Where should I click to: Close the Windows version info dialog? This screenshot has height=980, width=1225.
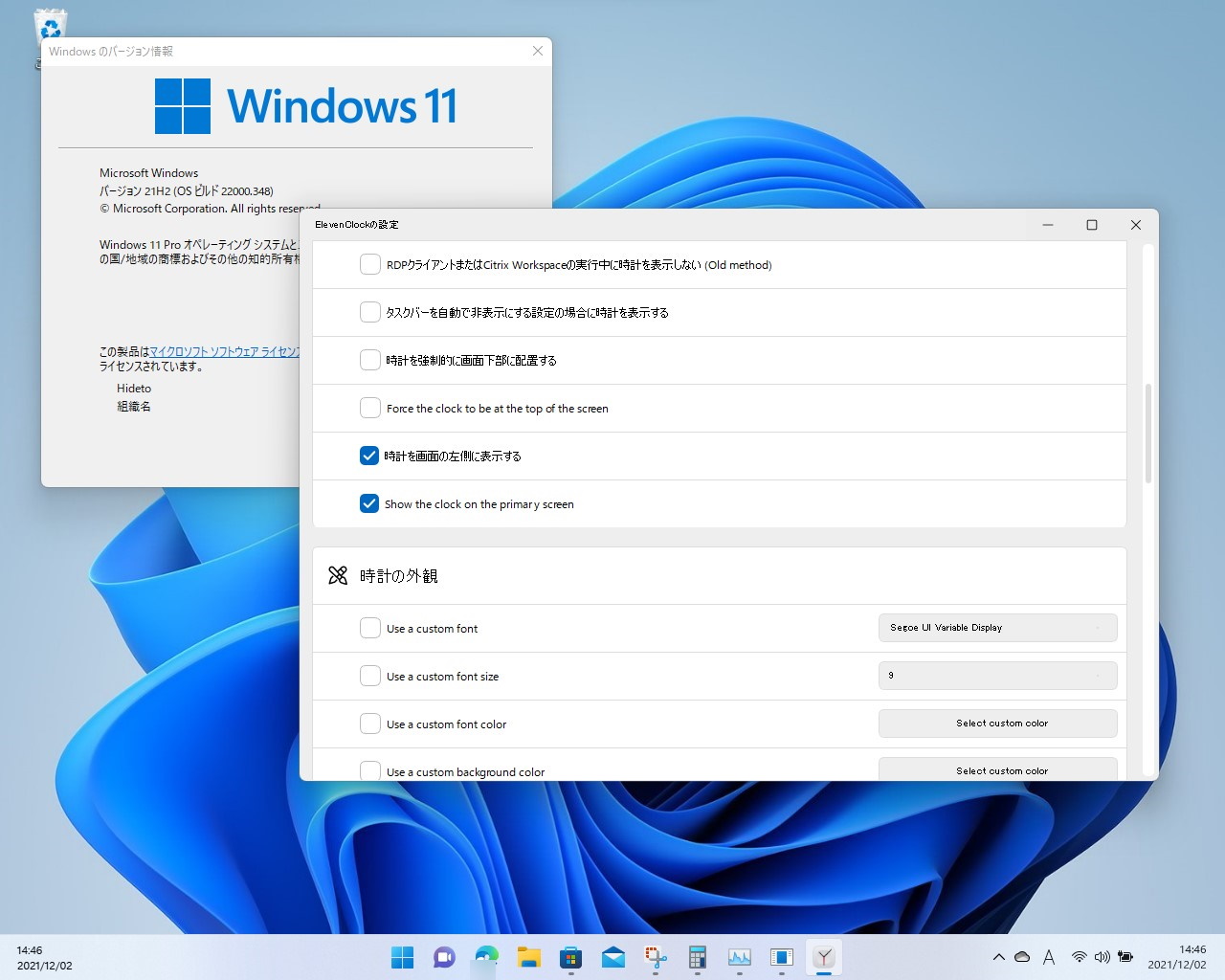coord(537,51)
